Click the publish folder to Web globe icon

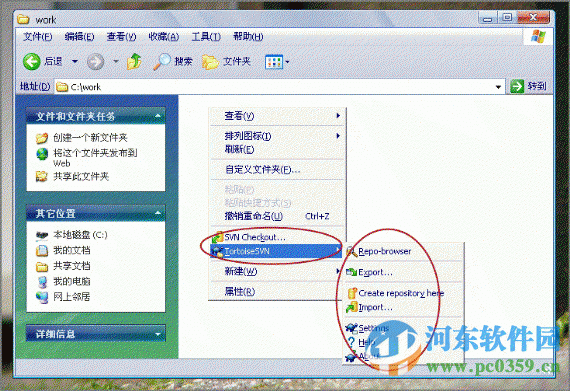[42, 154]
